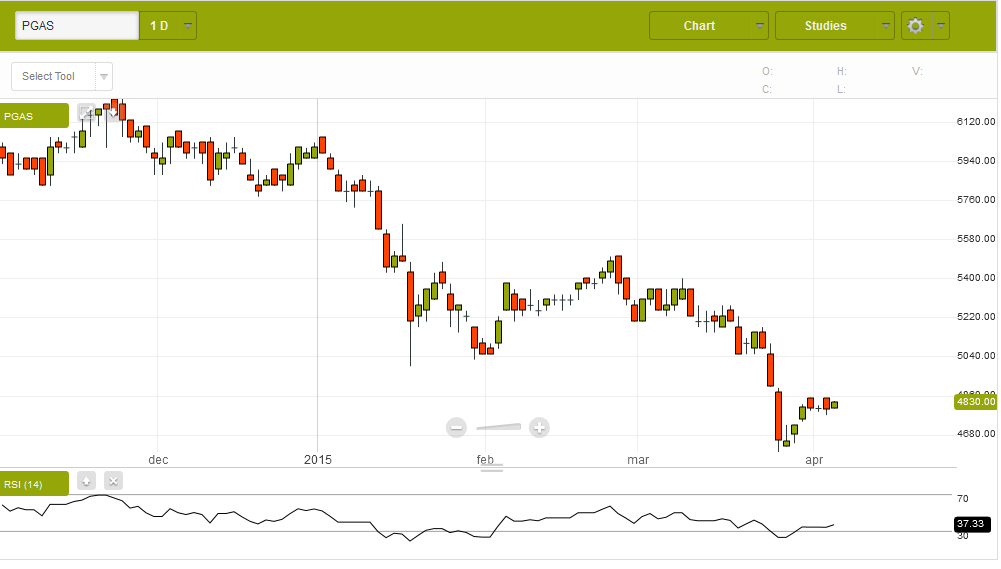
Task: Click the Studies menu button
Action: click(825, 26)
